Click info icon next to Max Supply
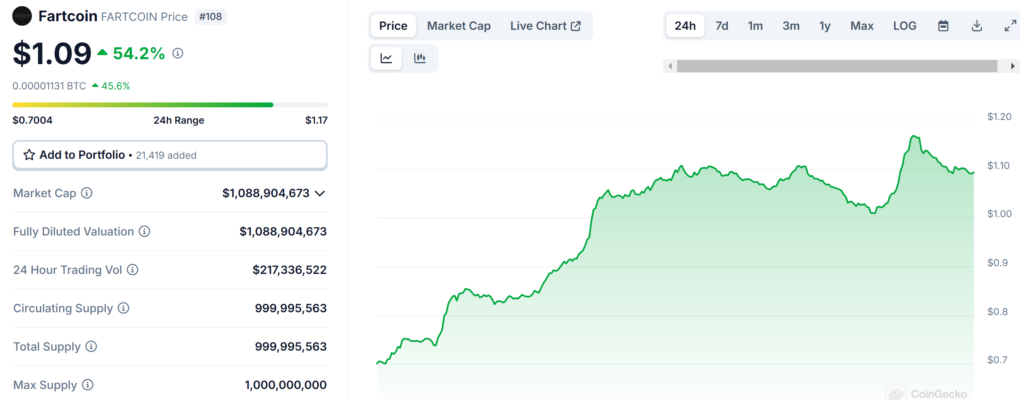Viewport: 1024px width, 400px height. 87,385
